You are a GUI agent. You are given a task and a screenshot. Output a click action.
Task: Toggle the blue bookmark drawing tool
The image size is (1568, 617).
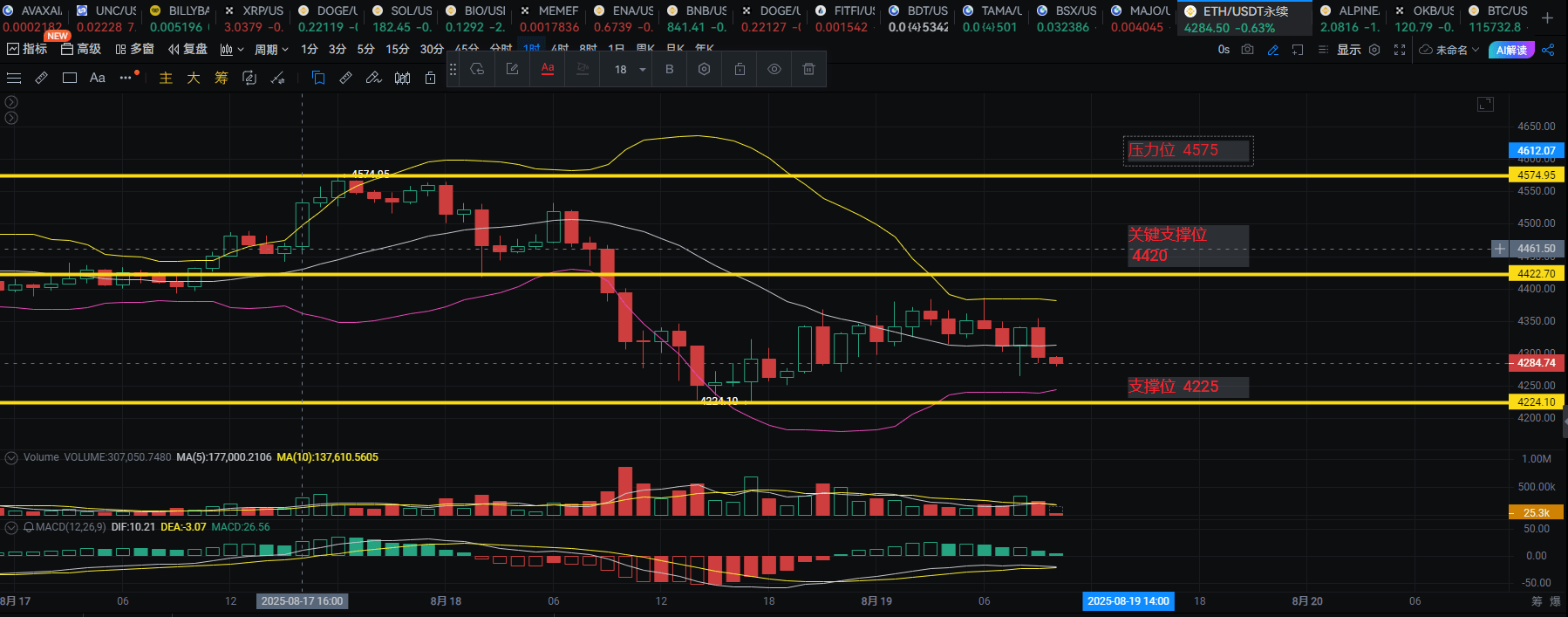coord(318,79)
